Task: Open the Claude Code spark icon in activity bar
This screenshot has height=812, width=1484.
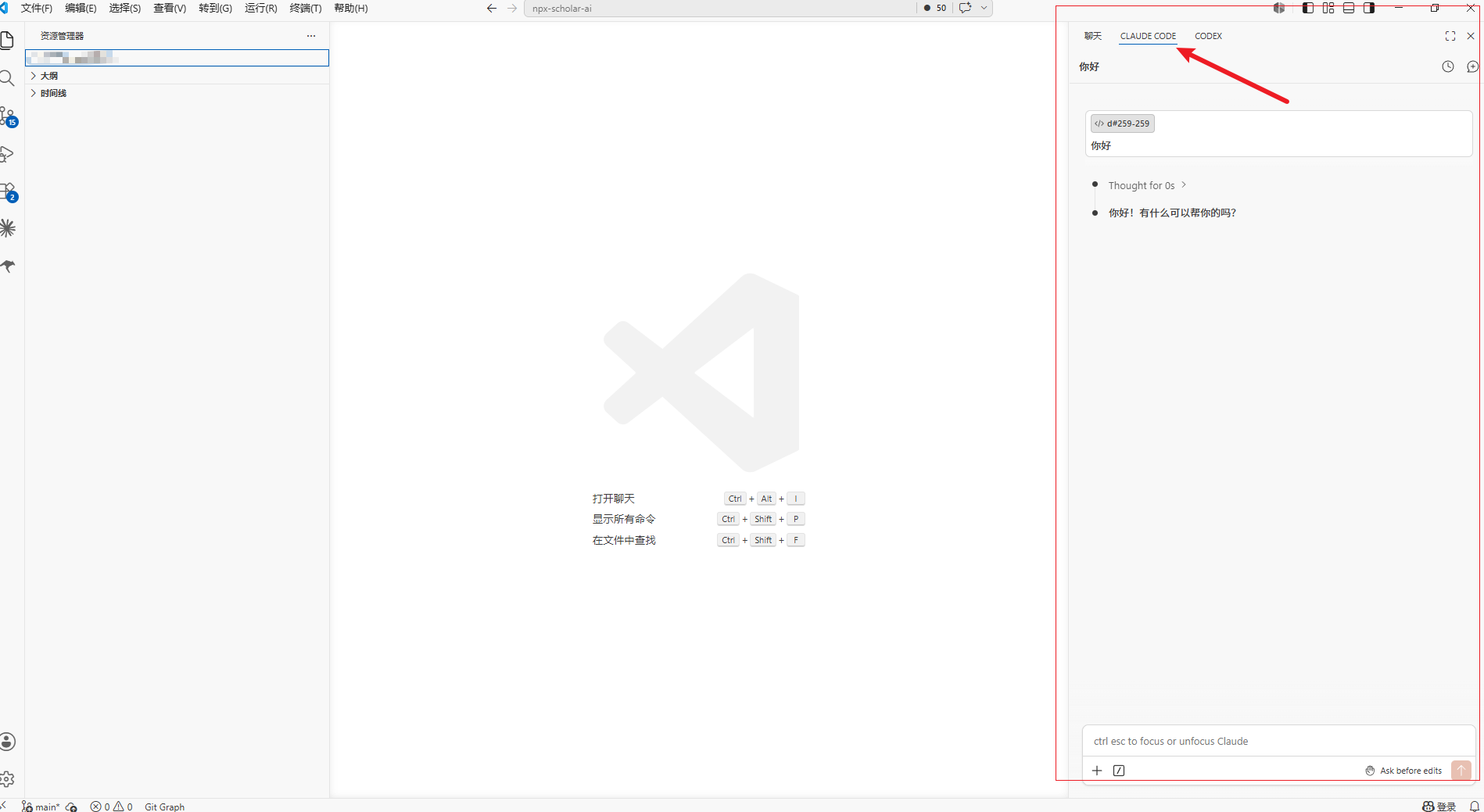Action: pos(7,228)
